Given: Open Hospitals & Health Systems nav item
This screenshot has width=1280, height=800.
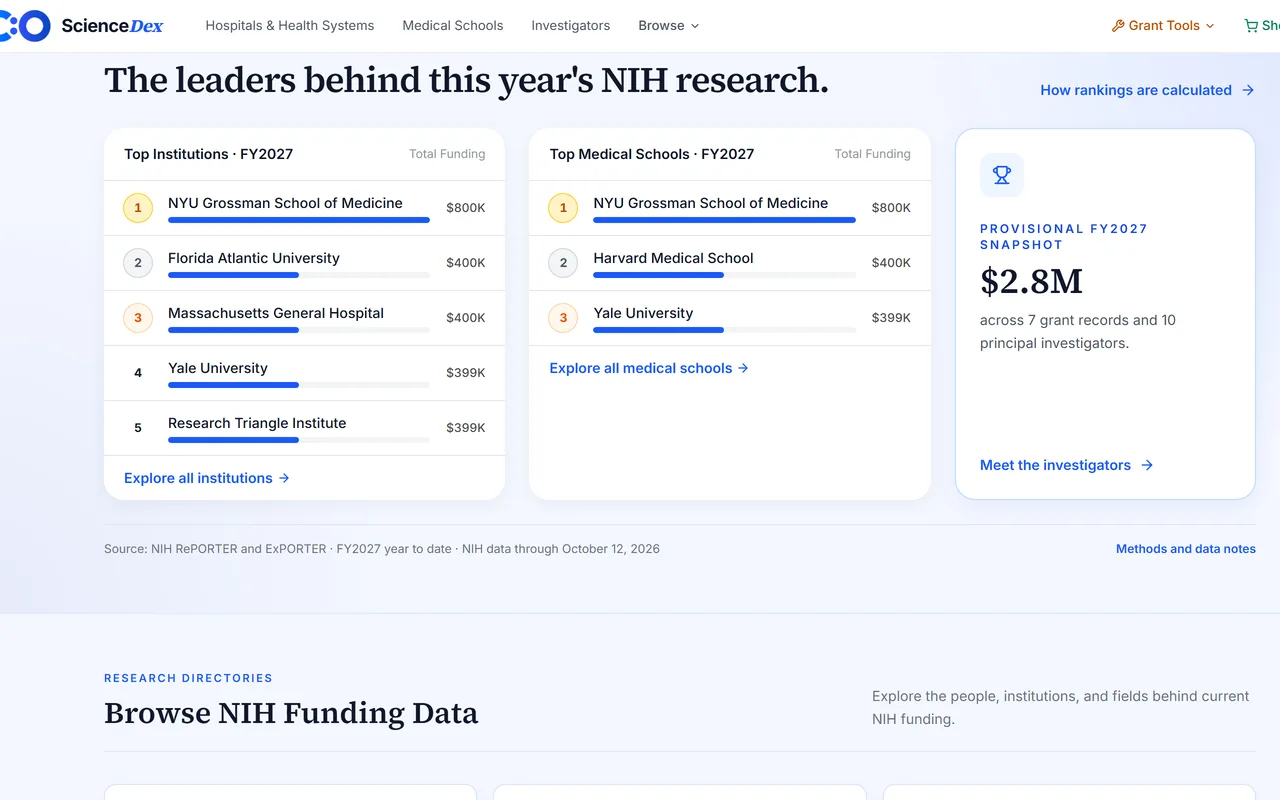Looking at the screenshot, I should click(x=290, y=26).
